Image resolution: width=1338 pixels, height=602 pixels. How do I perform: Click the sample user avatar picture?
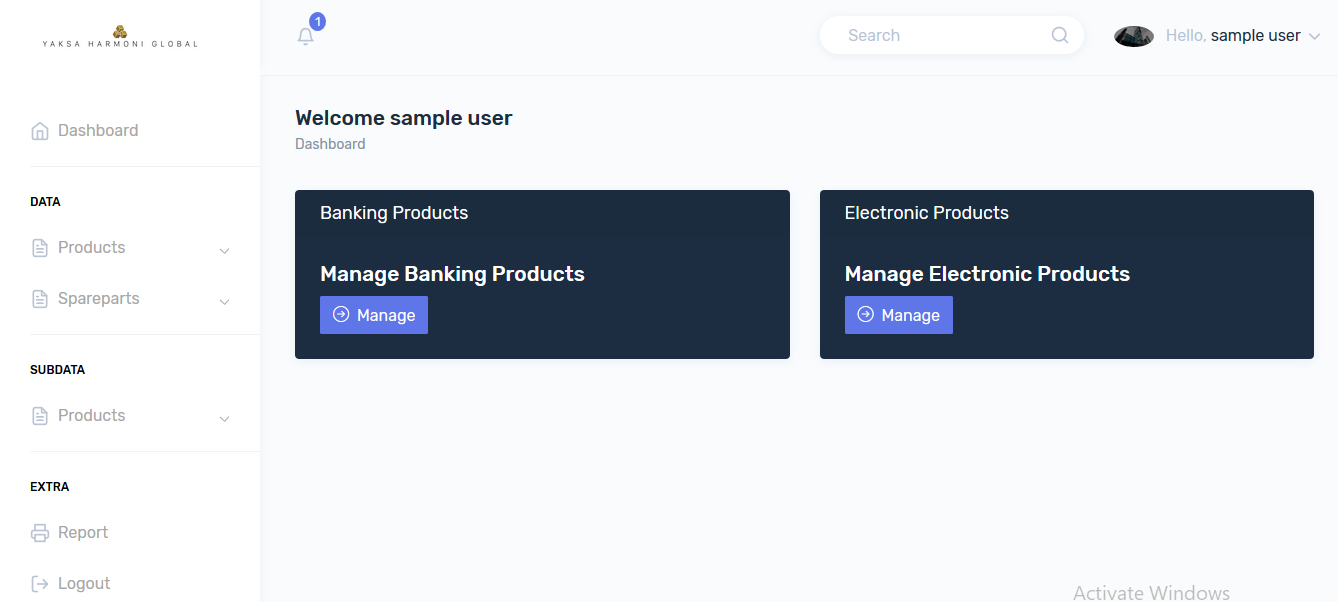coord(1134,36)
